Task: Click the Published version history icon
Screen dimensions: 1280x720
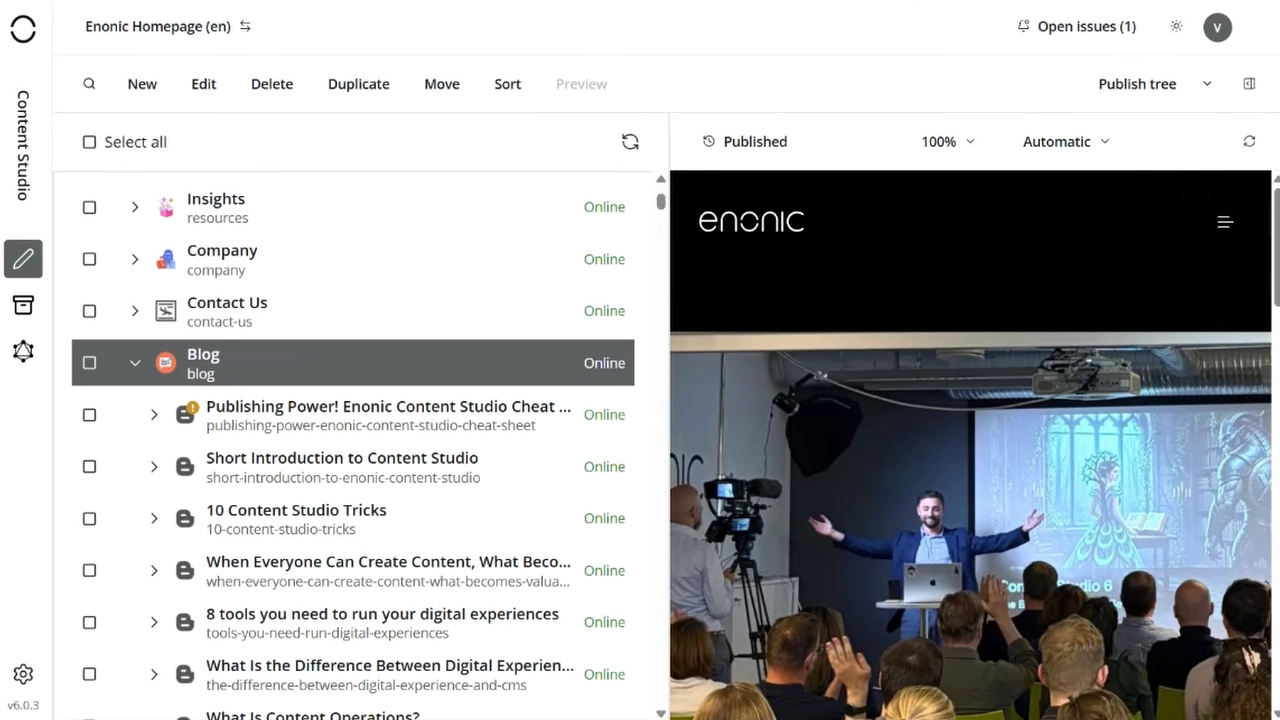Action: 709,141
